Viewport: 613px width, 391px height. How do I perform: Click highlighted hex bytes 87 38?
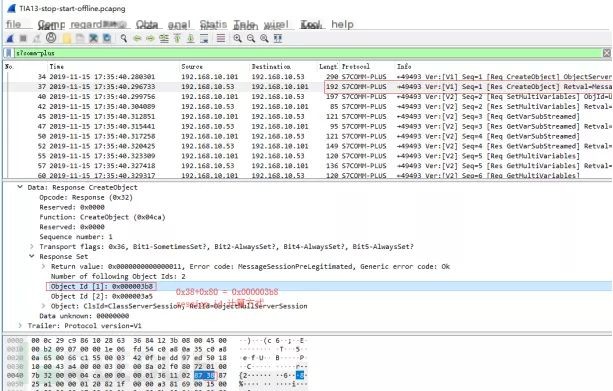(x=204, y=375)
